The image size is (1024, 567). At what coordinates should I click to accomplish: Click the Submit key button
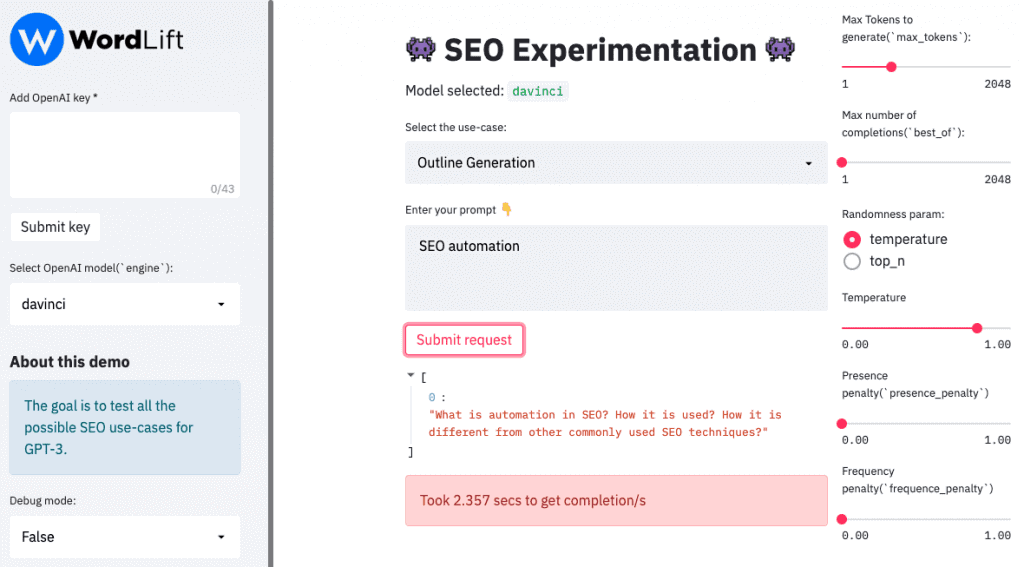click(56, 227)
